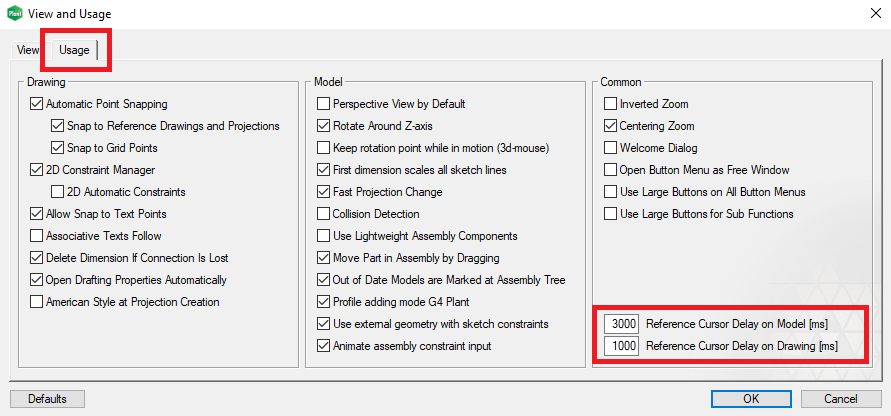The height and width of the screenshot is (416, 891).
Task: Toggle Associative Texts Follow option
Action: [x=37, y=236]
